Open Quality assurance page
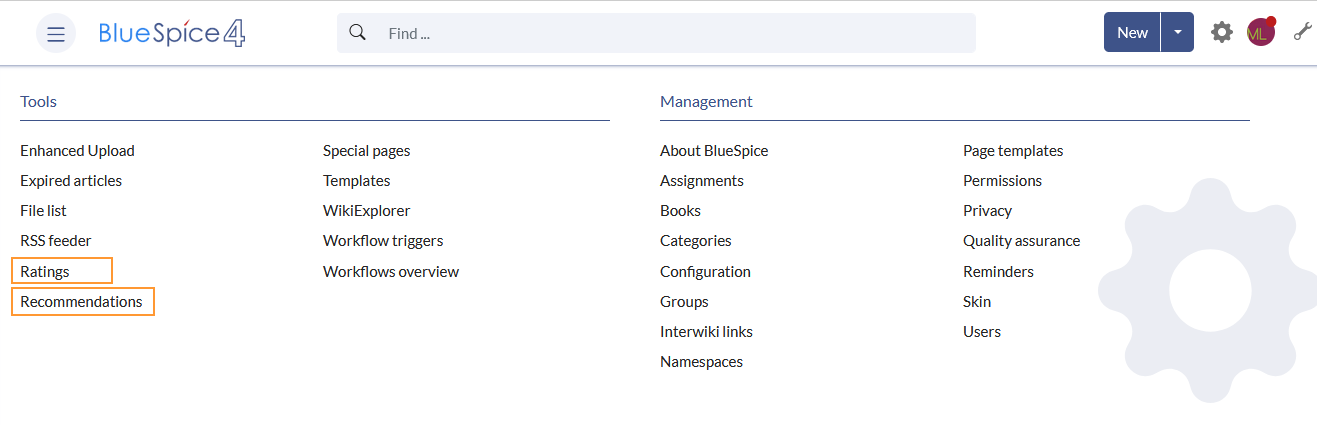The width and height of the screenshot is (1317, 425). 1021,241
